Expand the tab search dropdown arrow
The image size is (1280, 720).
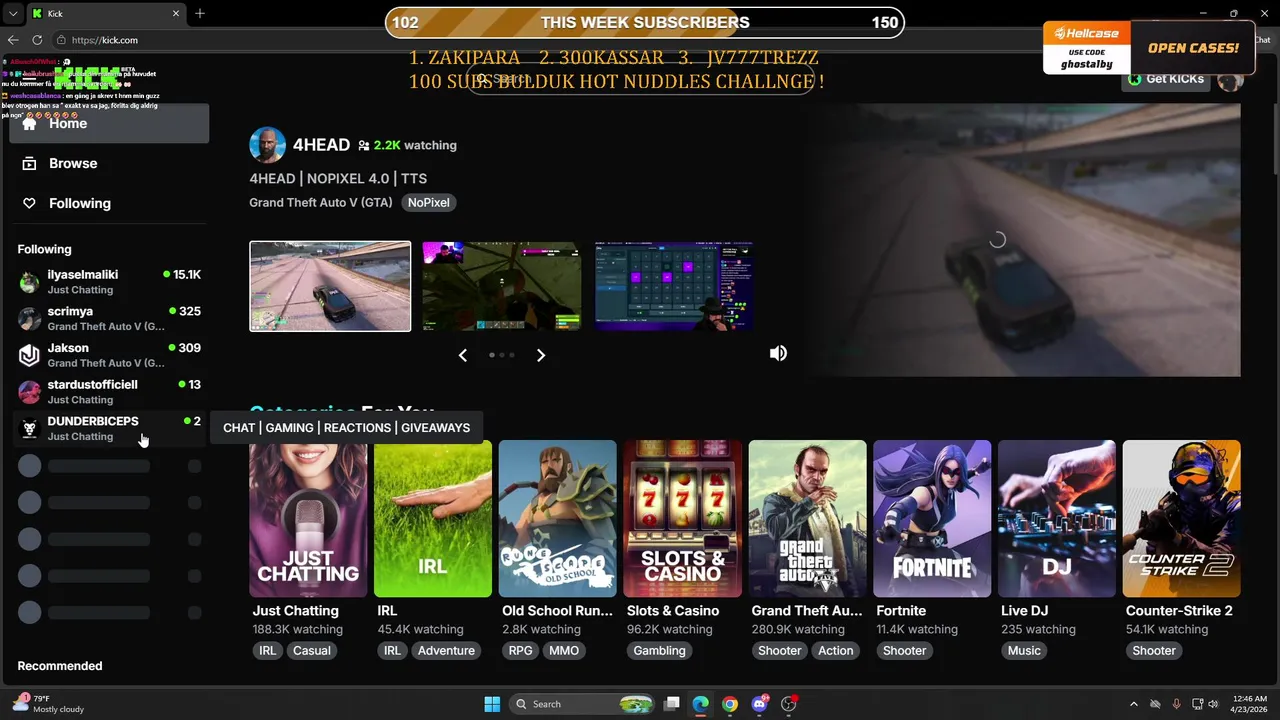[x=12, y=13]
